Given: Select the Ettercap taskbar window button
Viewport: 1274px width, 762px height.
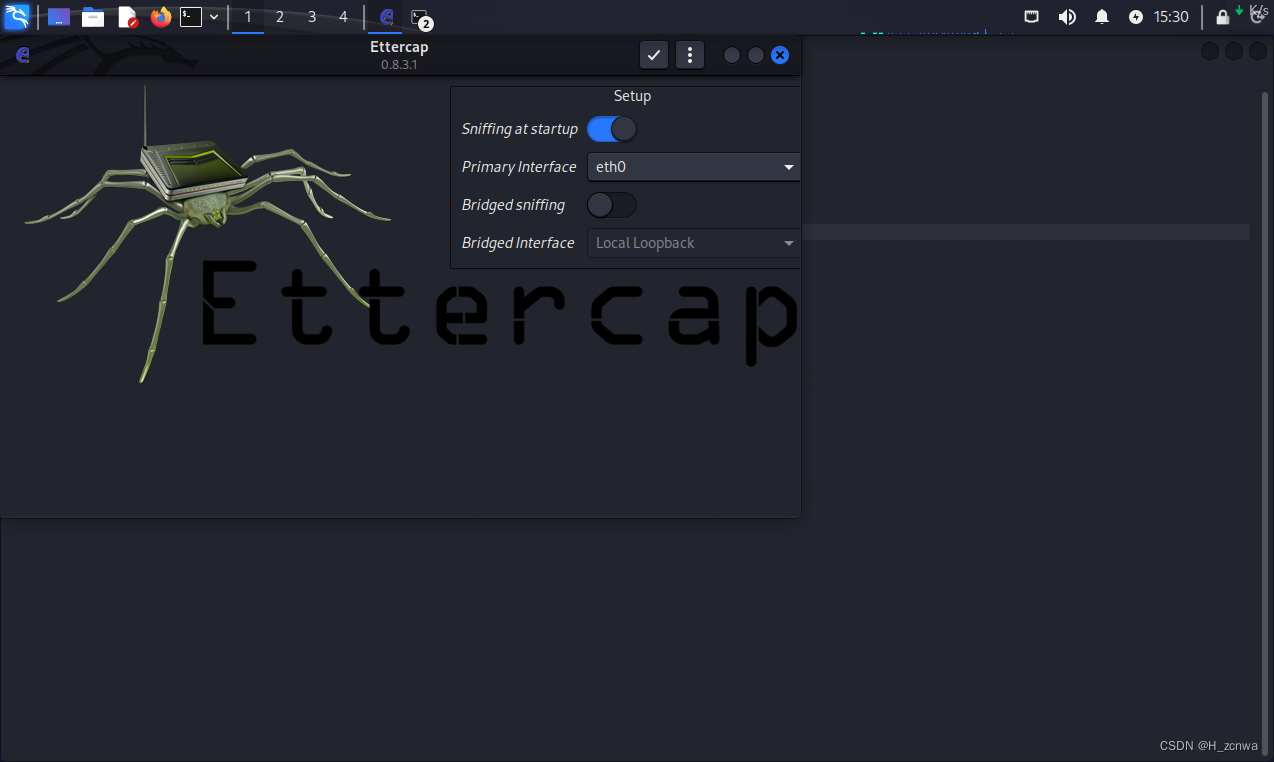Looking at the screenshot, I should pos(386,17).
